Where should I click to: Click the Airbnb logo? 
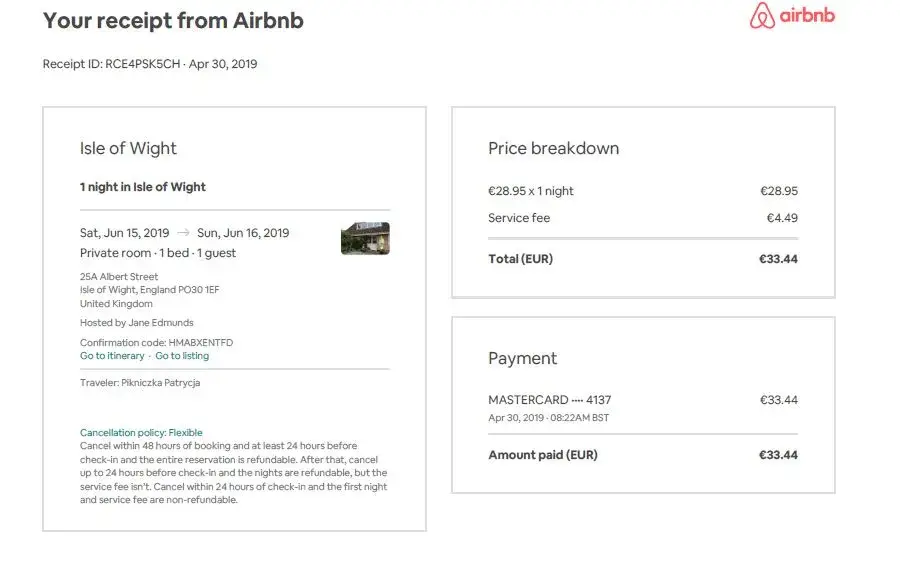click(x=791, y=17)
